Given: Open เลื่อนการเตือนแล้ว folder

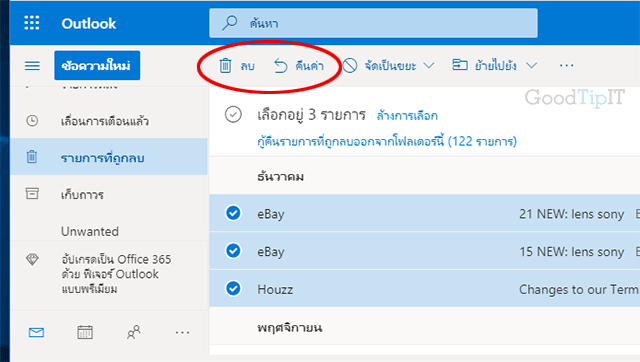Looking at the screenshot, I should pos(109,121).
